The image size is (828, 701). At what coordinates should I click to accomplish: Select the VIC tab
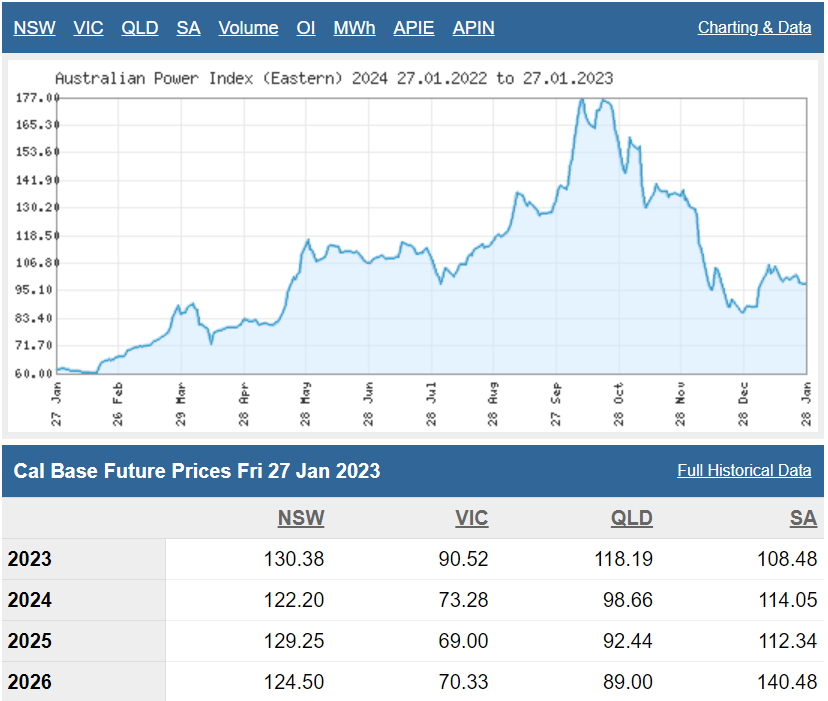tap(88, 28)
